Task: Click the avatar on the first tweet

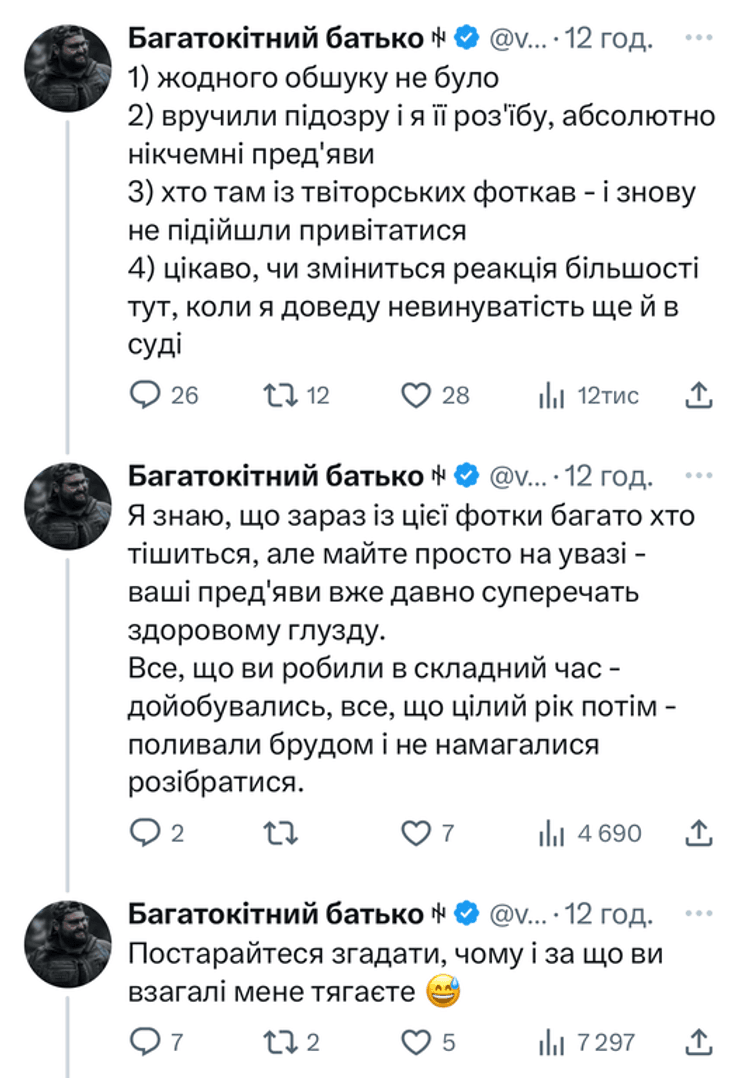Action: click(66, 67)
